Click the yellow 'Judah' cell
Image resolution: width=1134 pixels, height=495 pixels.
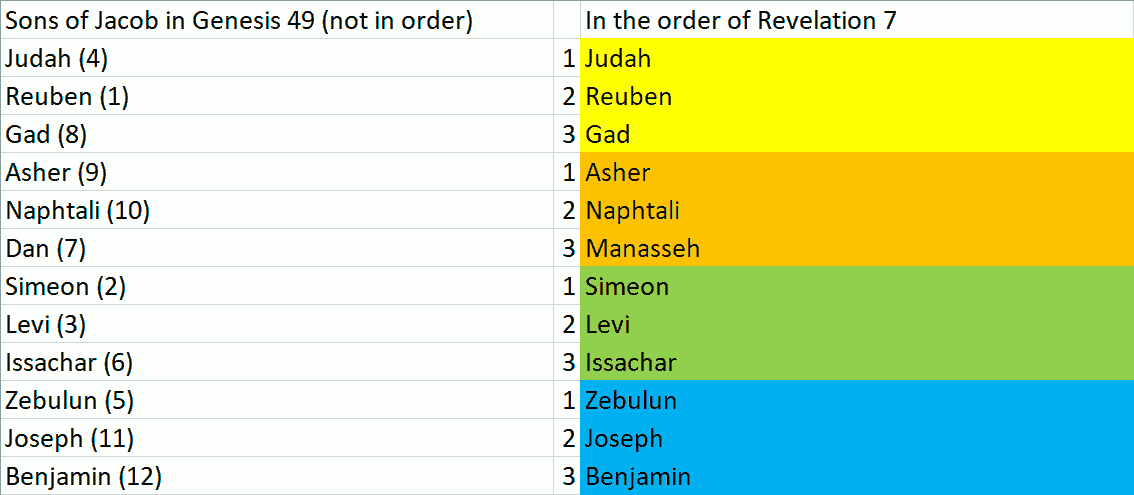[618, 59]
